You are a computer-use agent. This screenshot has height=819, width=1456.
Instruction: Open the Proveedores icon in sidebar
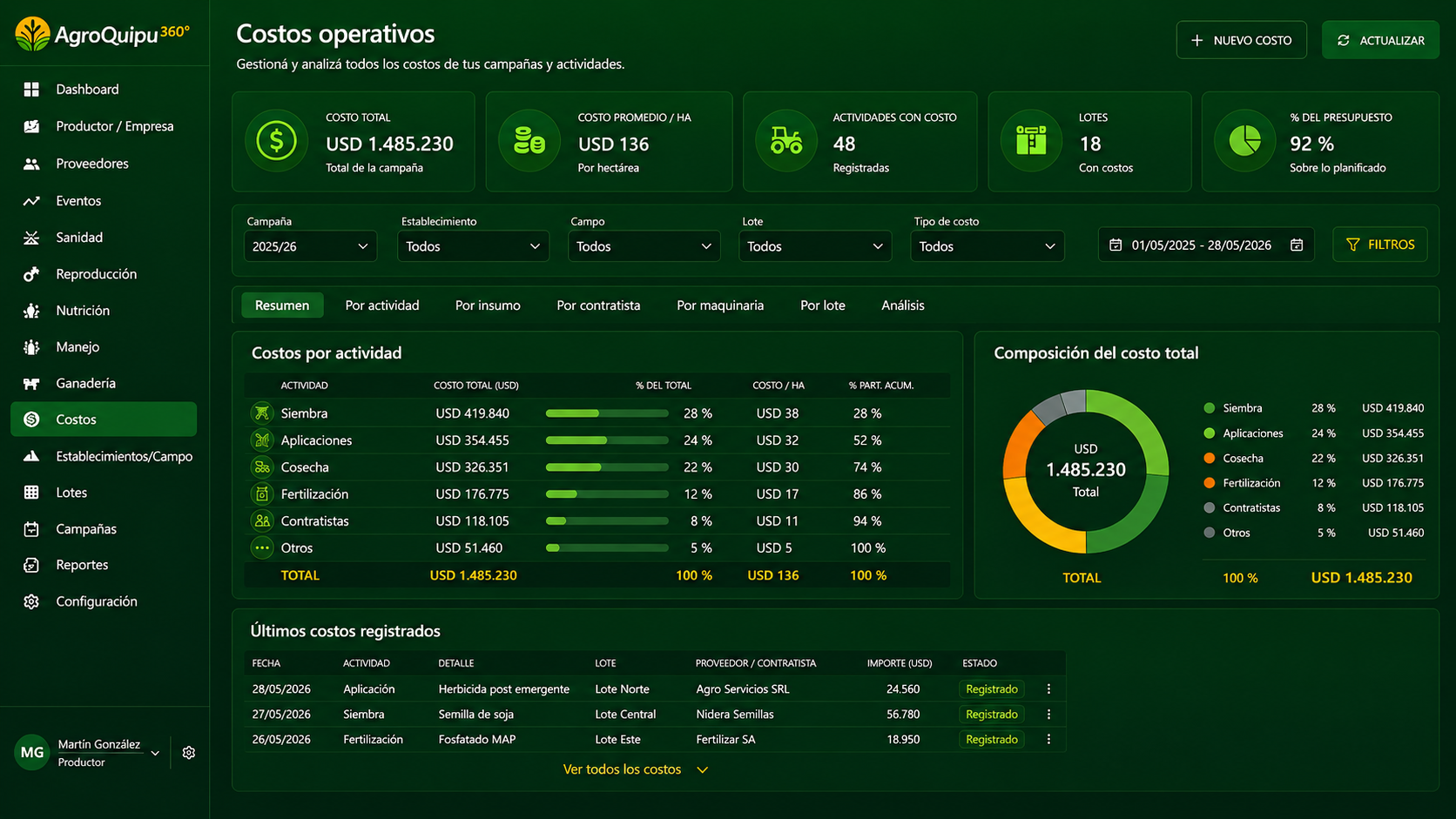31,164
